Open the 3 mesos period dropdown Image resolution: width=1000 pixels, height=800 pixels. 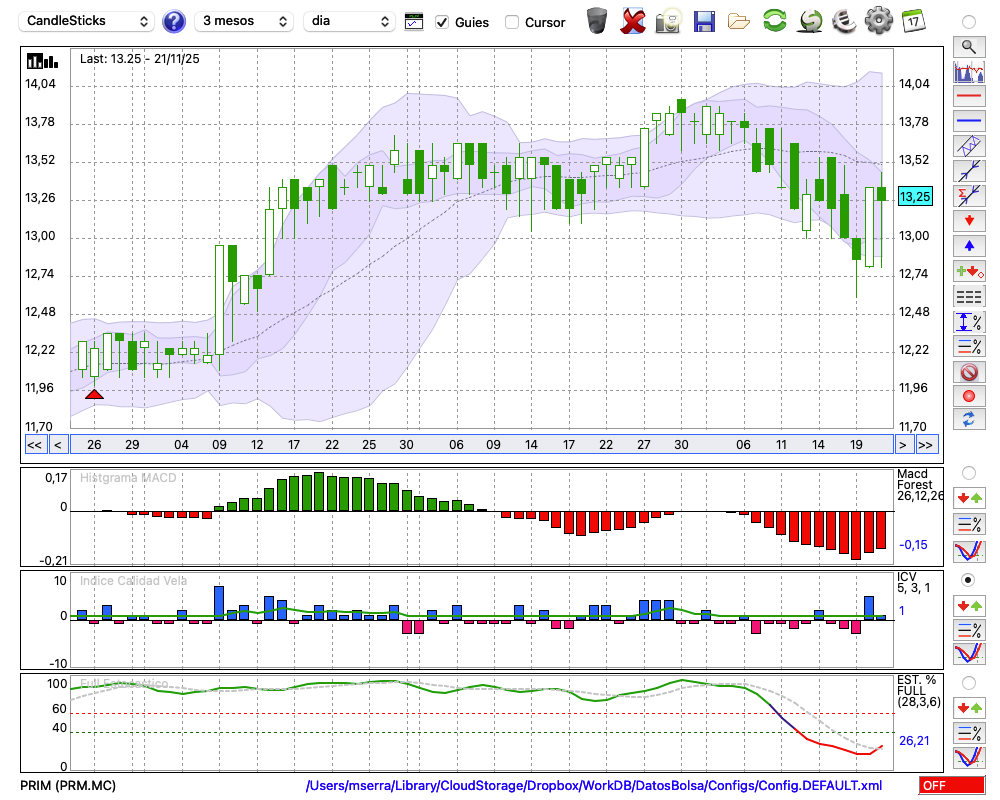point(244,21)
